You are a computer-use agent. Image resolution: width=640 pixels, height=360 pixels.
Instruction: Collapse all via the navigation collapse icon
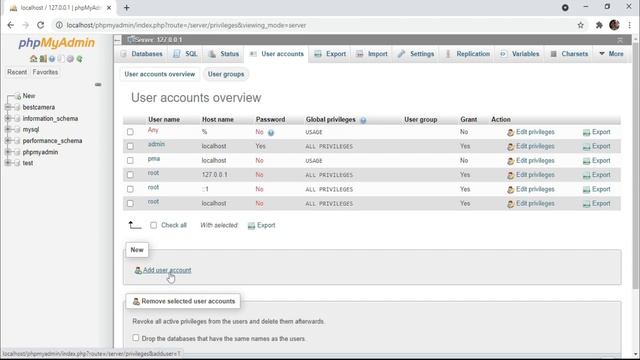pos(98,84)
